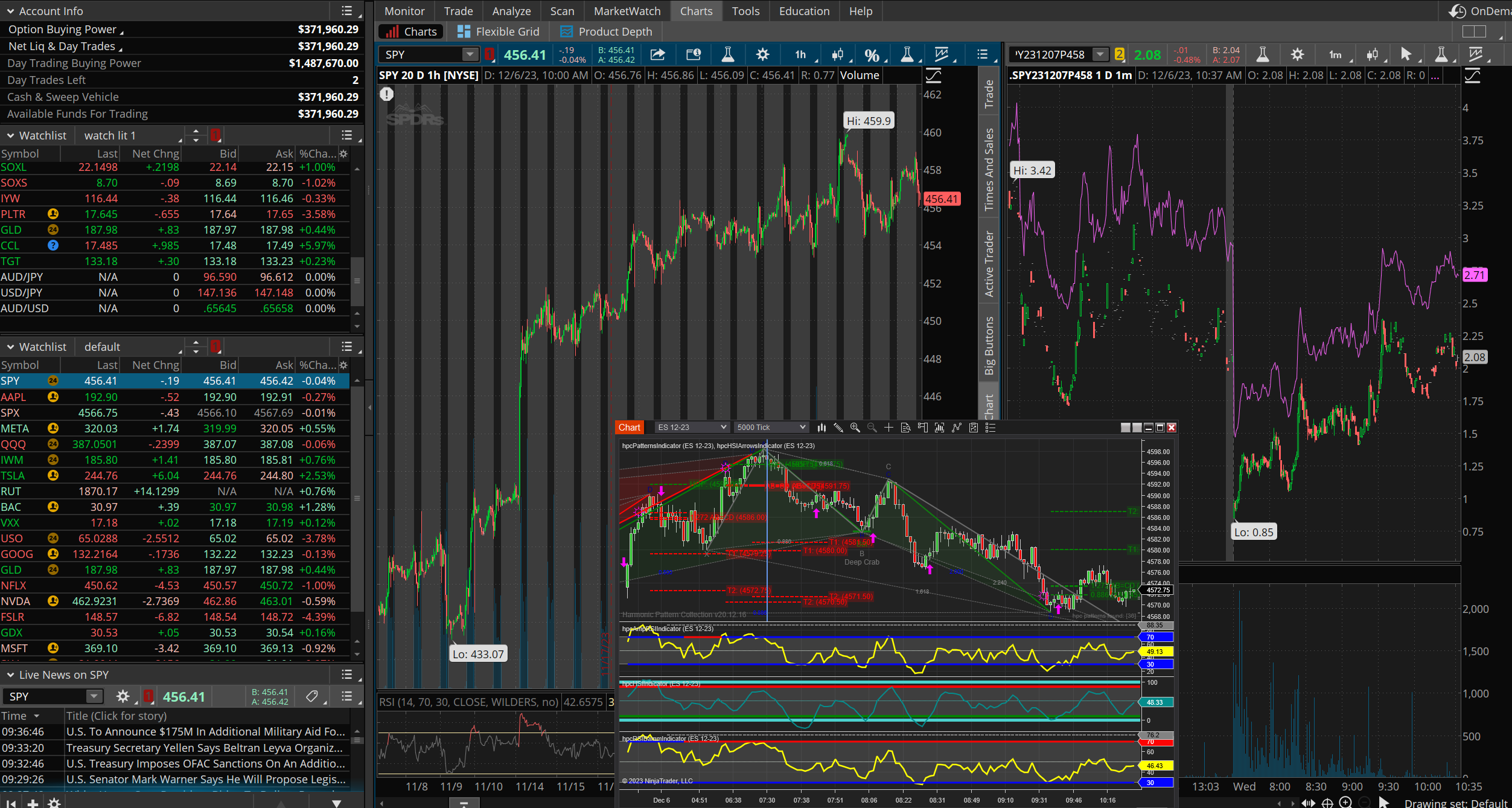
Task: Click NinjaTrader crosshair plus icon
Action: (888, 428)
